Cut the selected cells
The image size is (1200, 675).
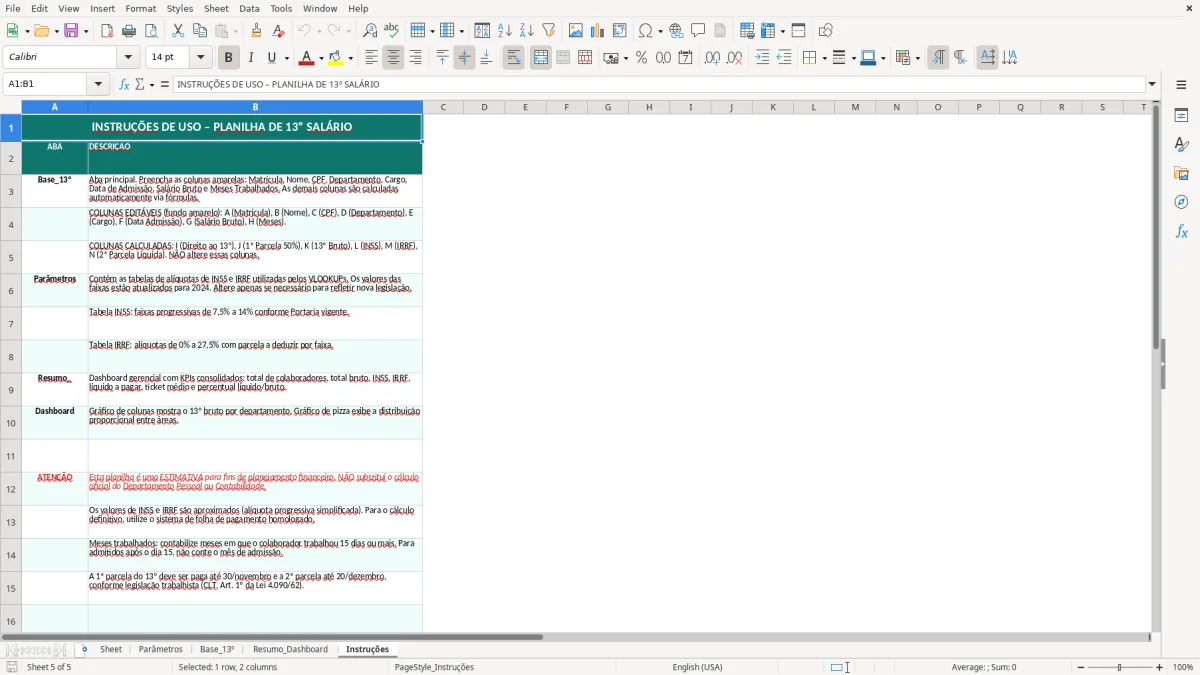(178, 31)
